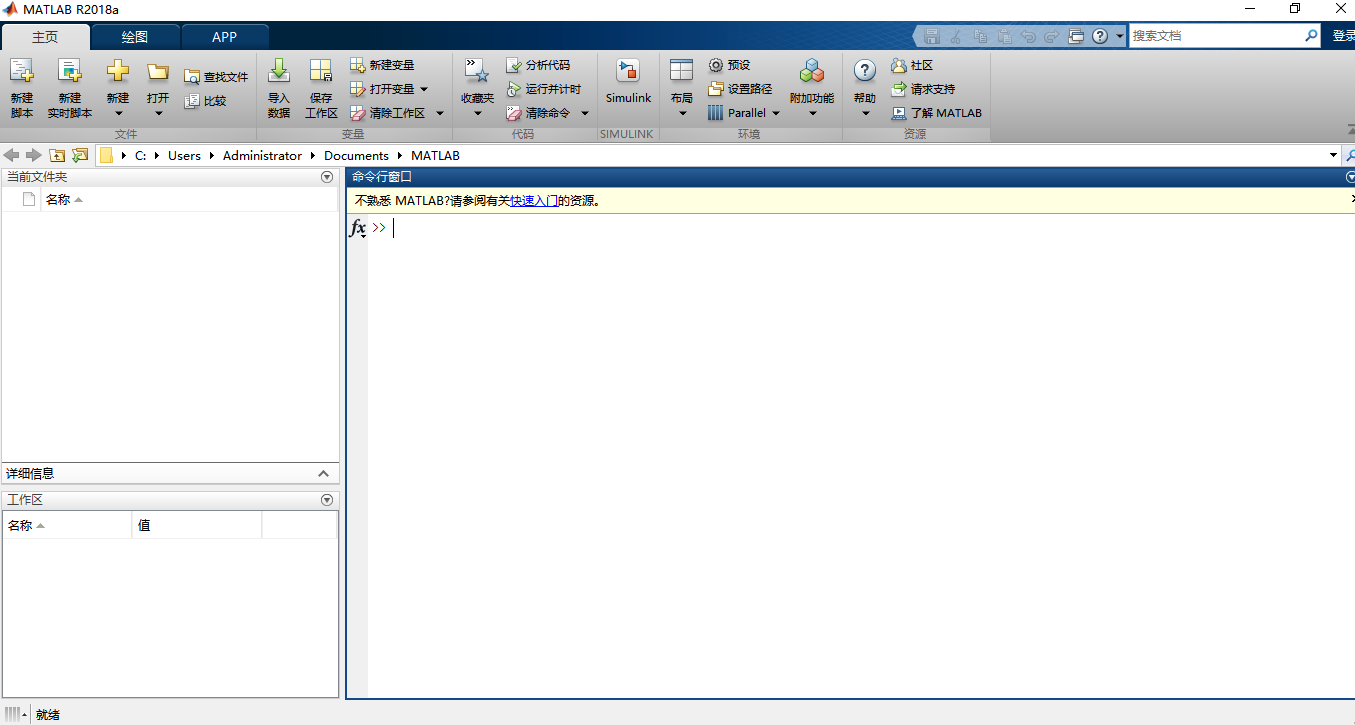Click 设置路径 set path
The image size is (1355, 725).
[x=740, y=89]
